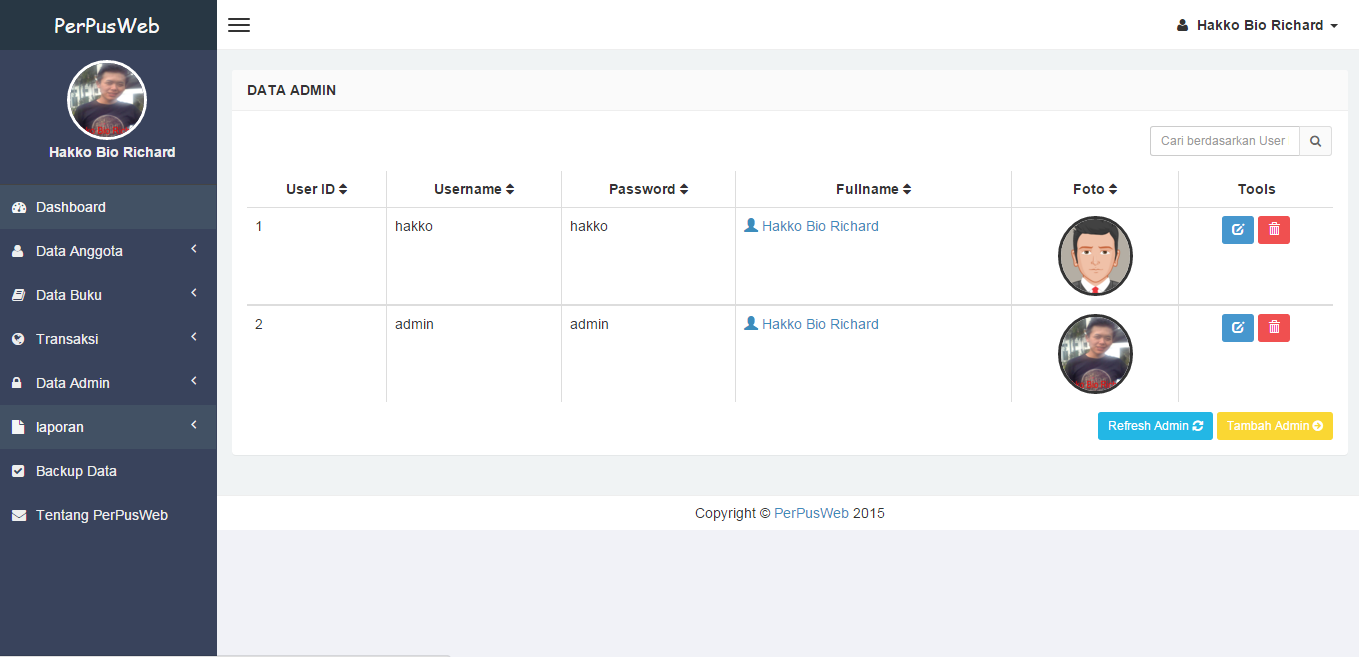Viewport: 1359px width, 657px height.
Task: Delete the admin user row via trash icon
Action: click(x=1274, y=328)
